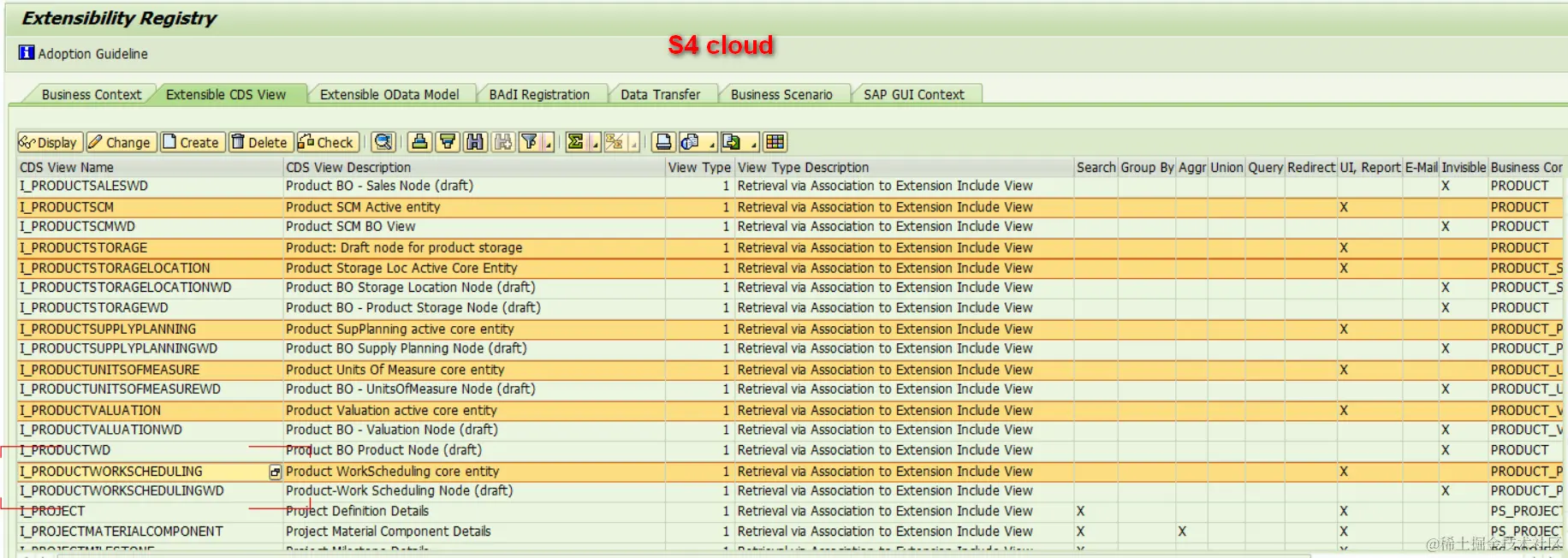Click 'Product Units Of Measure core entity'
Screen dimensions: 1568x558
395,370
